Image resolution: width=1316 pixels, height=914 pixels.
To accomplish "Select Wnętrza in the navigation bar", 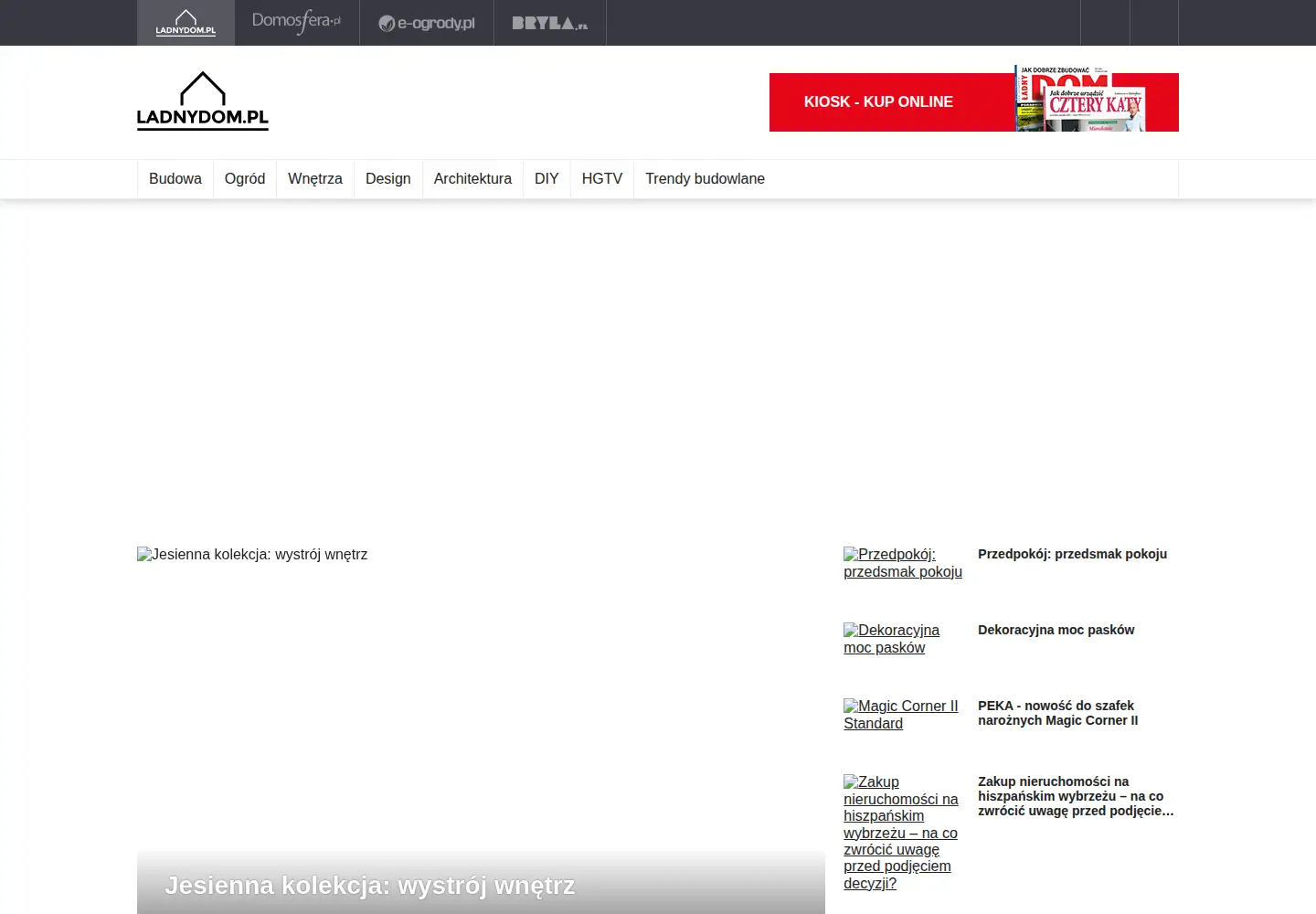I will [315, 179].
